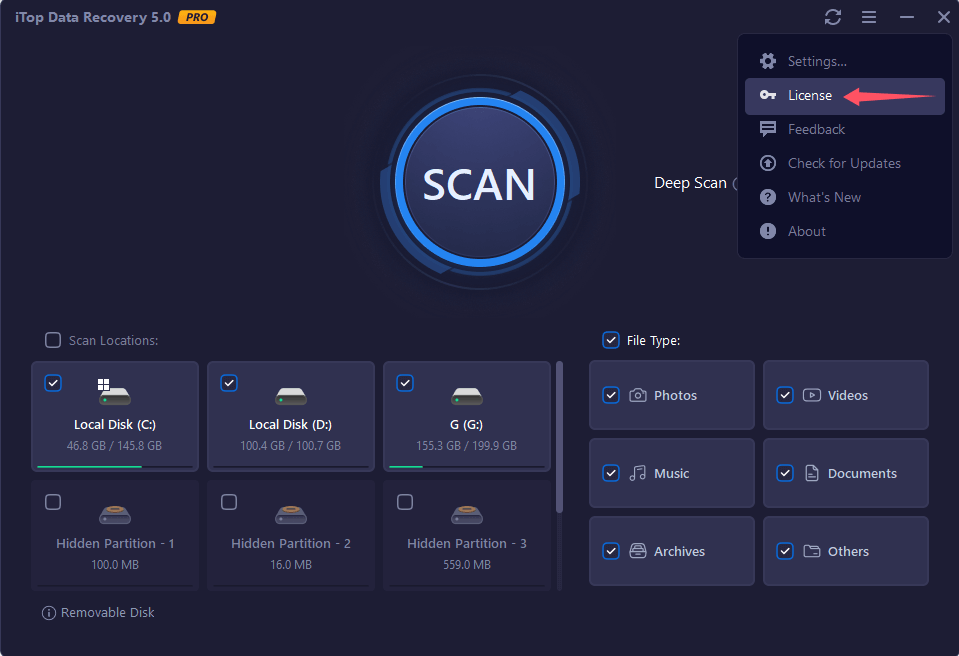Click the refresh icon in title bar

(x=832, y=17)
